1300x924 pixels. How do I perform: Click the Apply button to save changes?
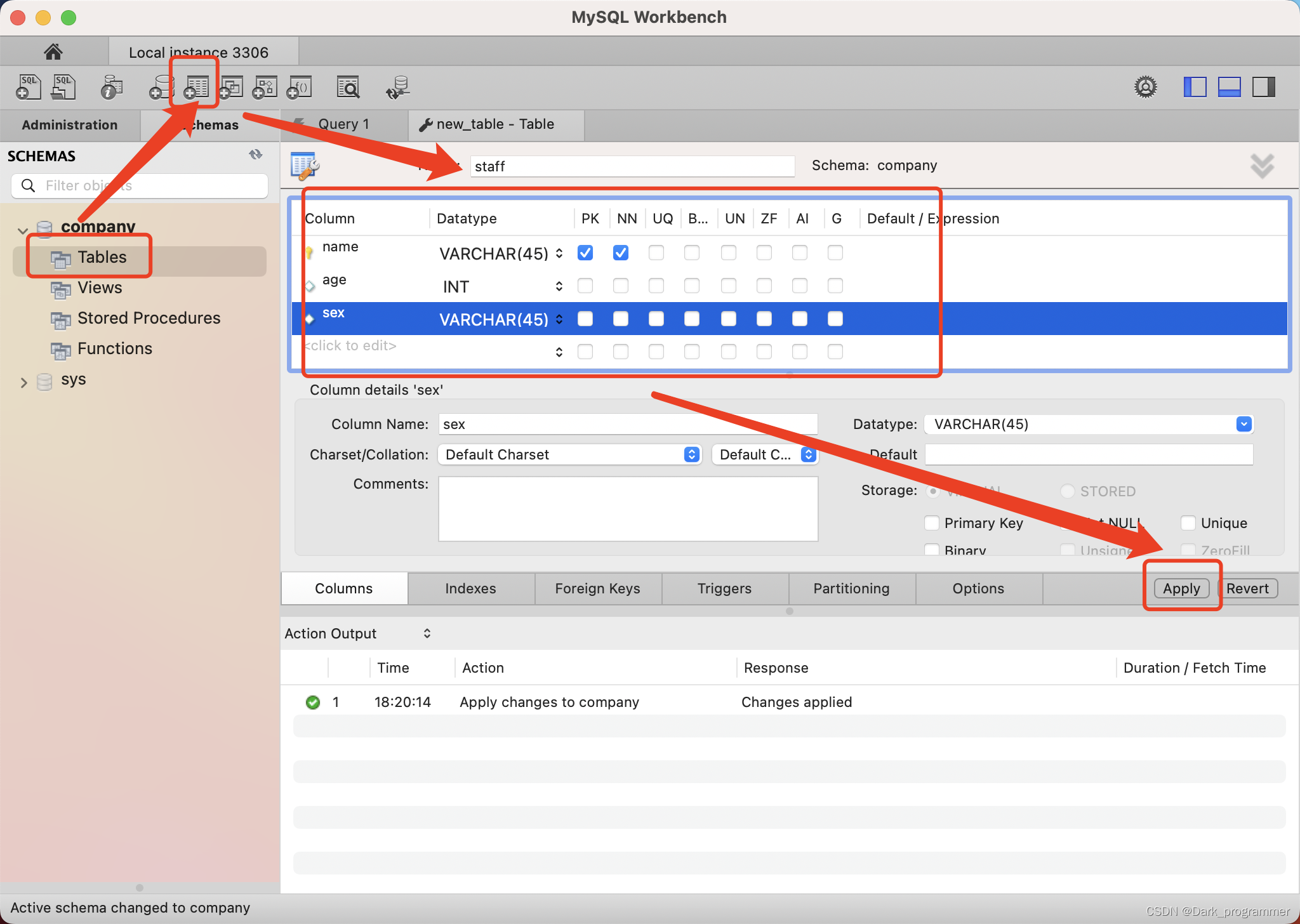pyautogui.click(x=1181, y=588)
